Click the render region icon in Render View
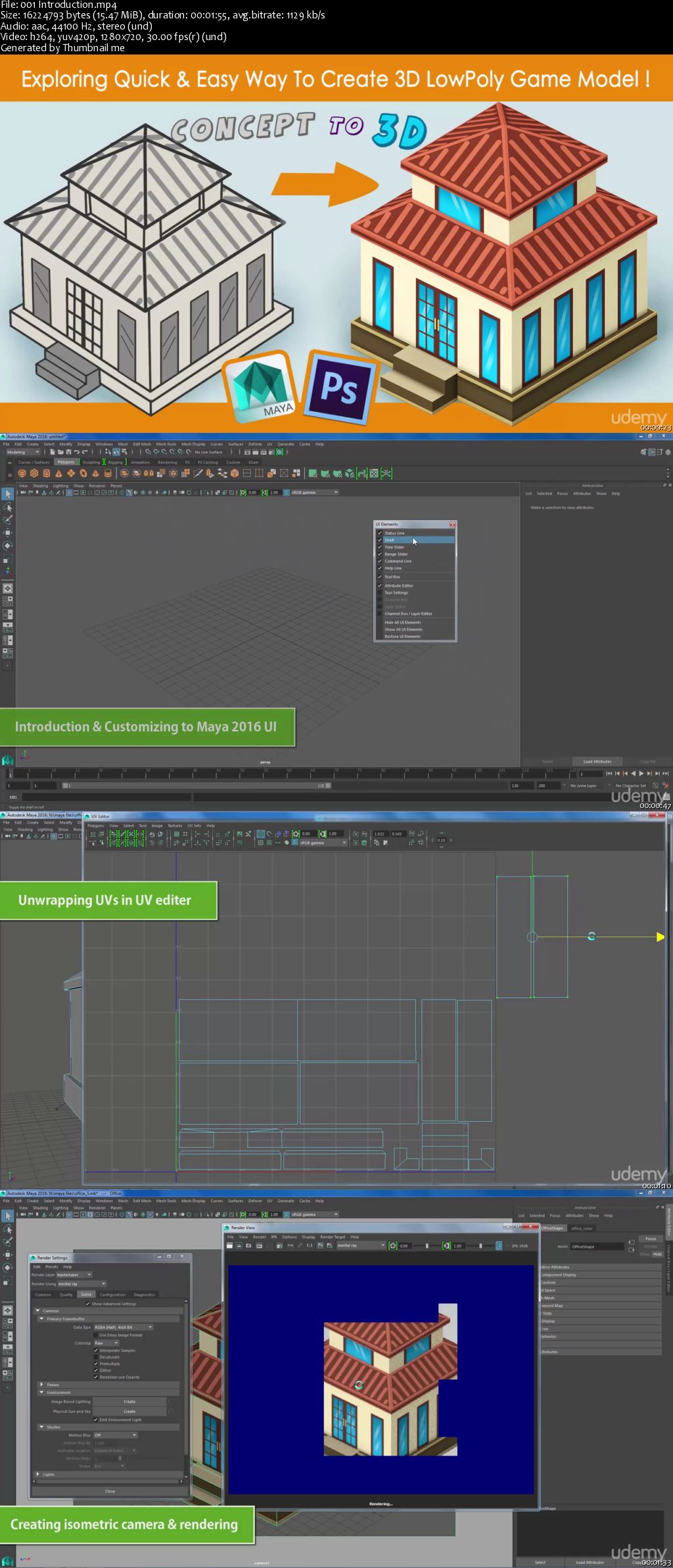The image size is (673, 1568). tap(240, 1245)
